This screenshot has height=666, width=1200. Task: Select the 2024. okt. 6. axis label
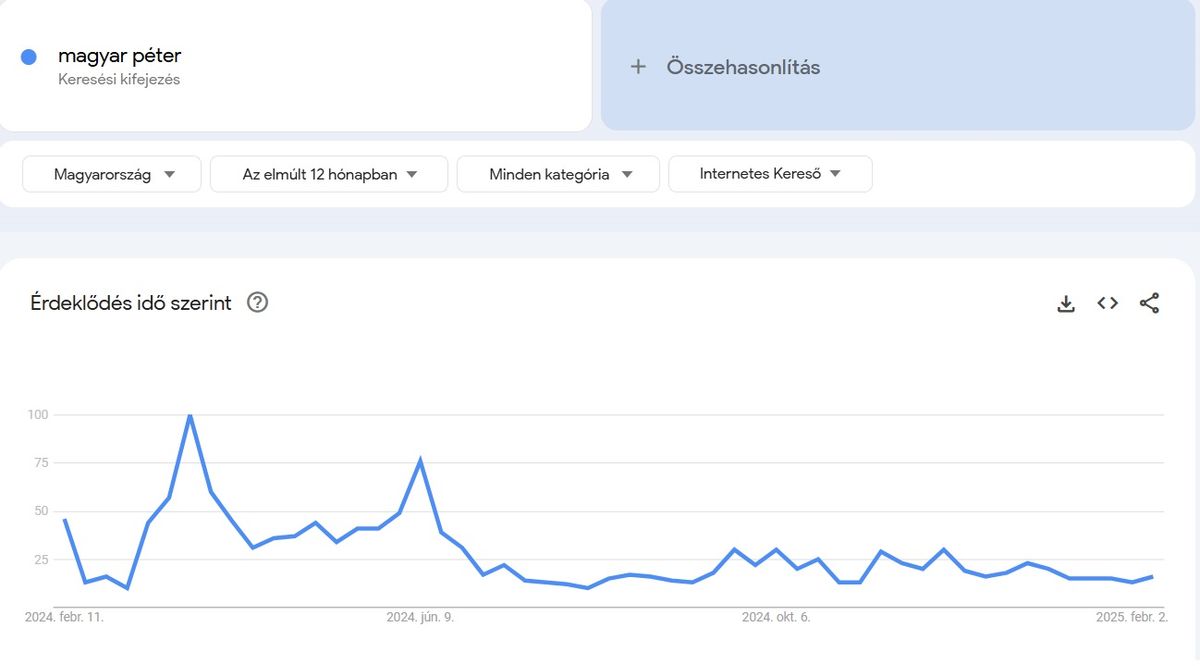point(776,617)
